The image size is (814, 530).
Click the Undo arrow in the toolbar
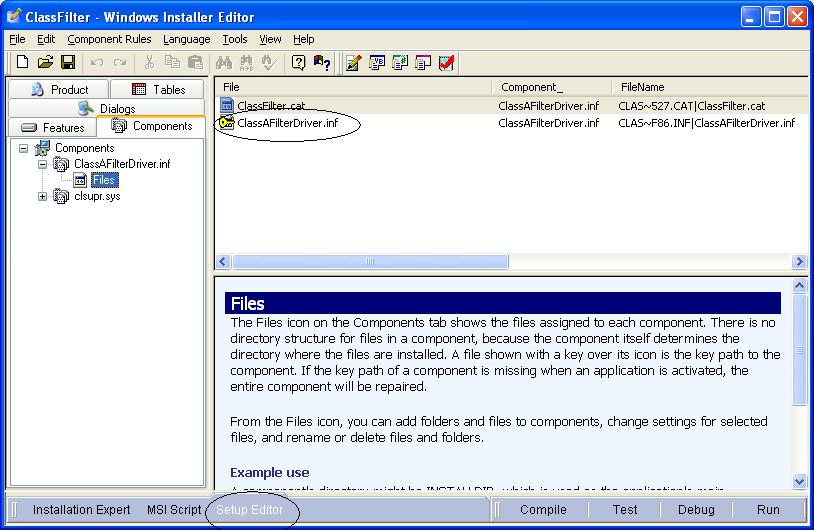point(97,63)
